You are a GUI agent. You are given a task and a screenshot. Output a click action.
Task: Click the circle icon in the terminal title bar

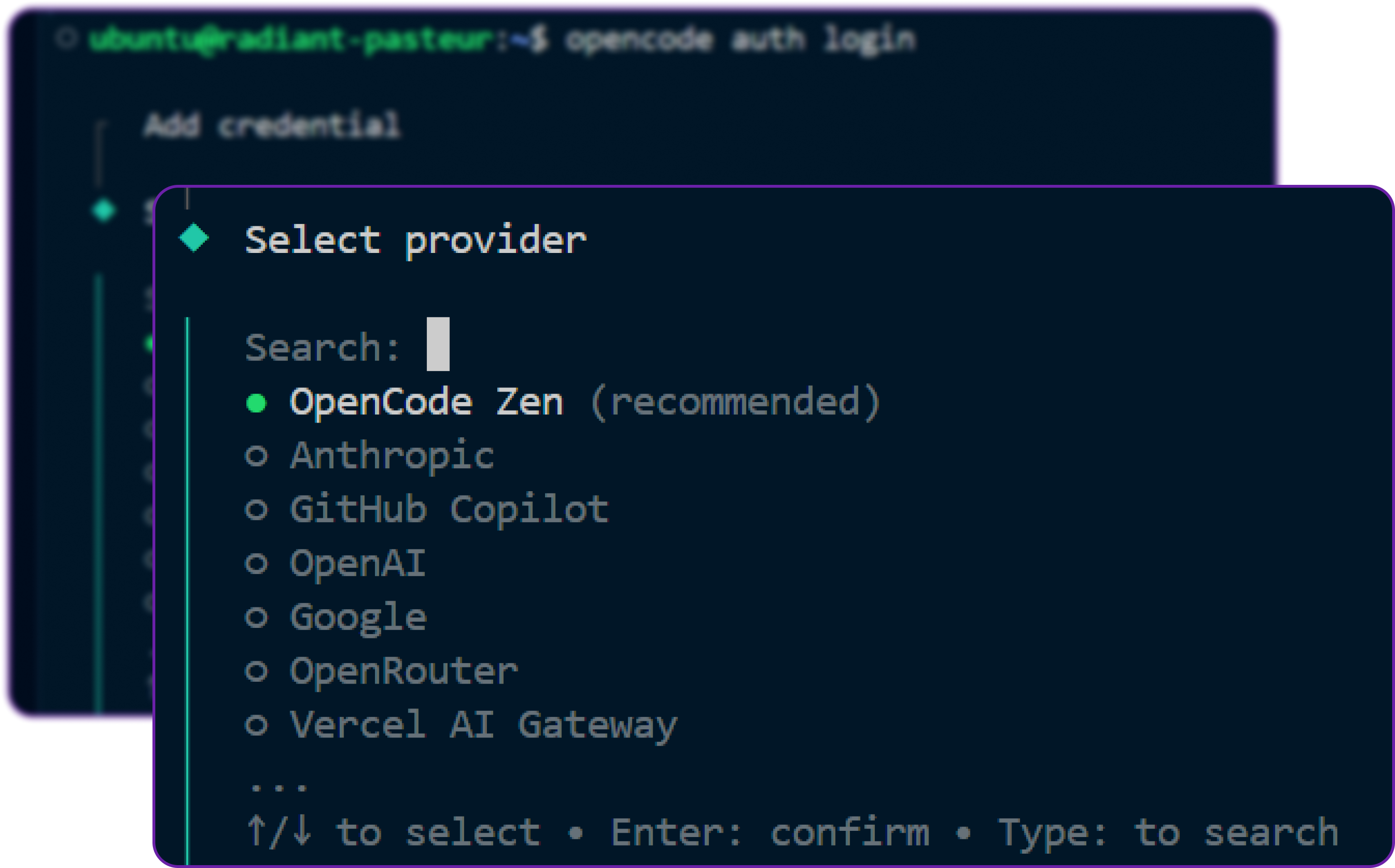pyautogui.click(x=67, y=37)
